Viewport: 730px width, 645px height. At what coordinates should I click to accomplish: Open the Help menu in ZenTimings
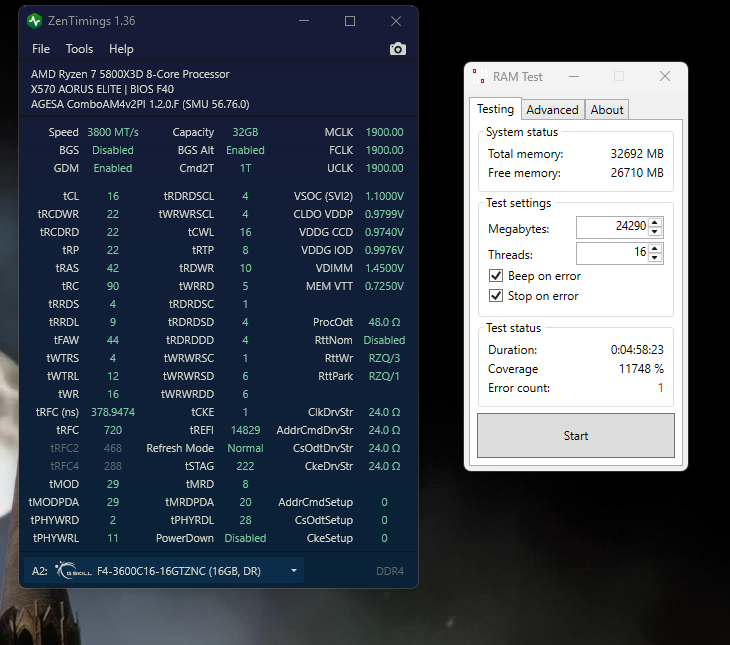pos(121,49)
